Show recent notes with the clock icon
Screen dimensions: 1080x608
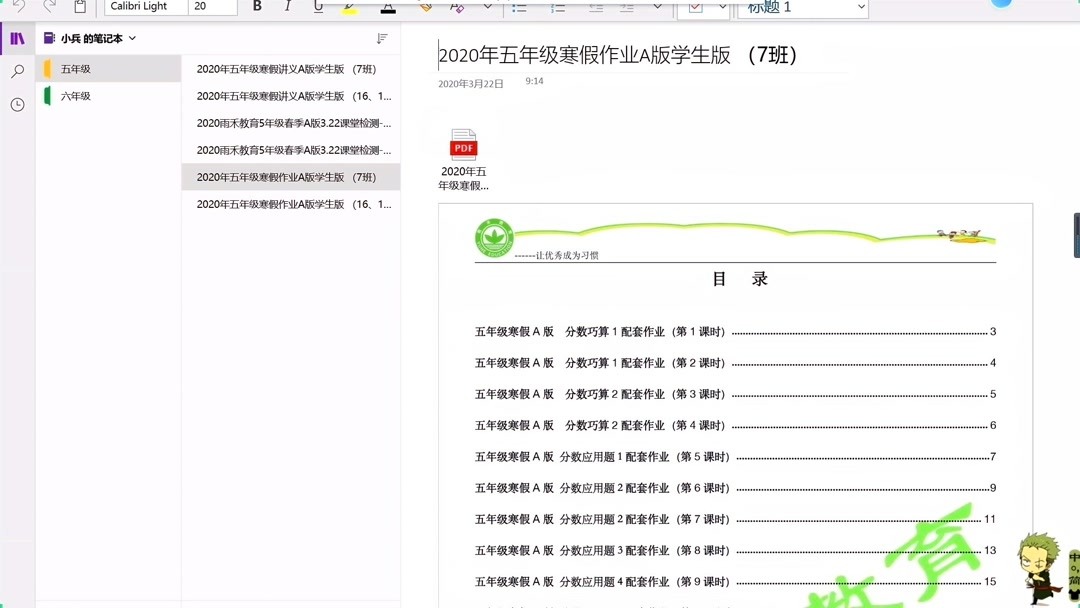(16, 103)
